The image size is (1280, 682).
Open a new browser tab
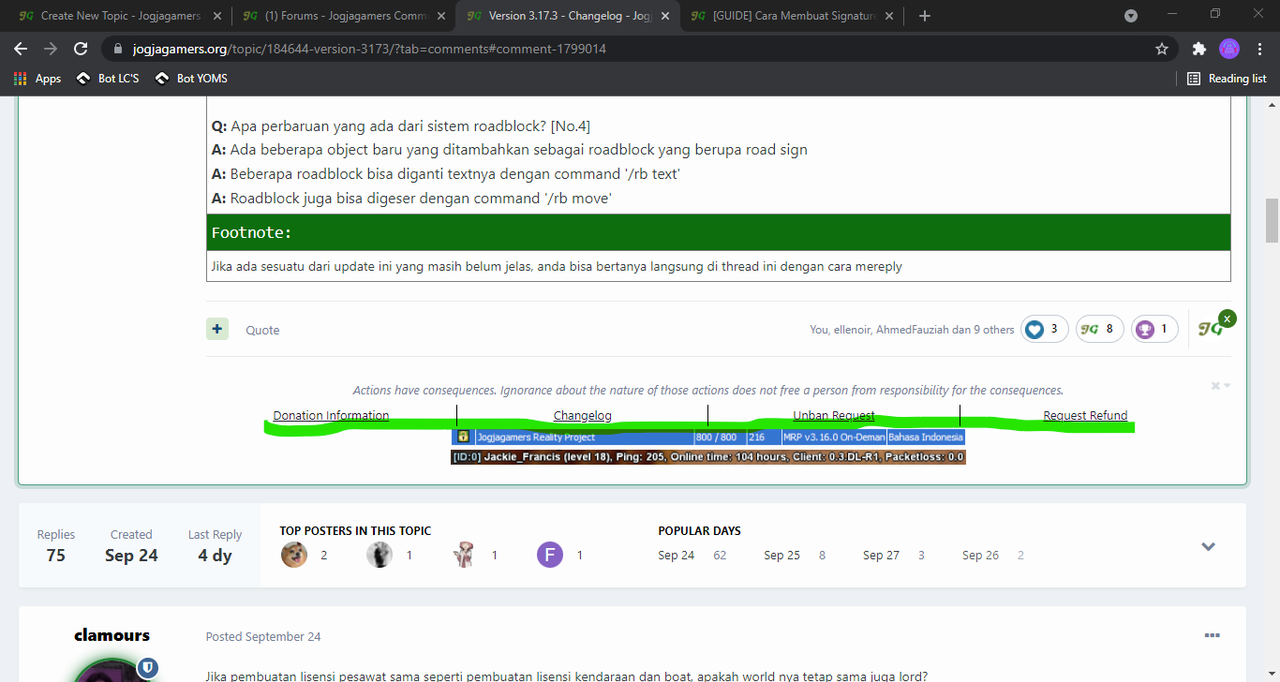(925, 16)
